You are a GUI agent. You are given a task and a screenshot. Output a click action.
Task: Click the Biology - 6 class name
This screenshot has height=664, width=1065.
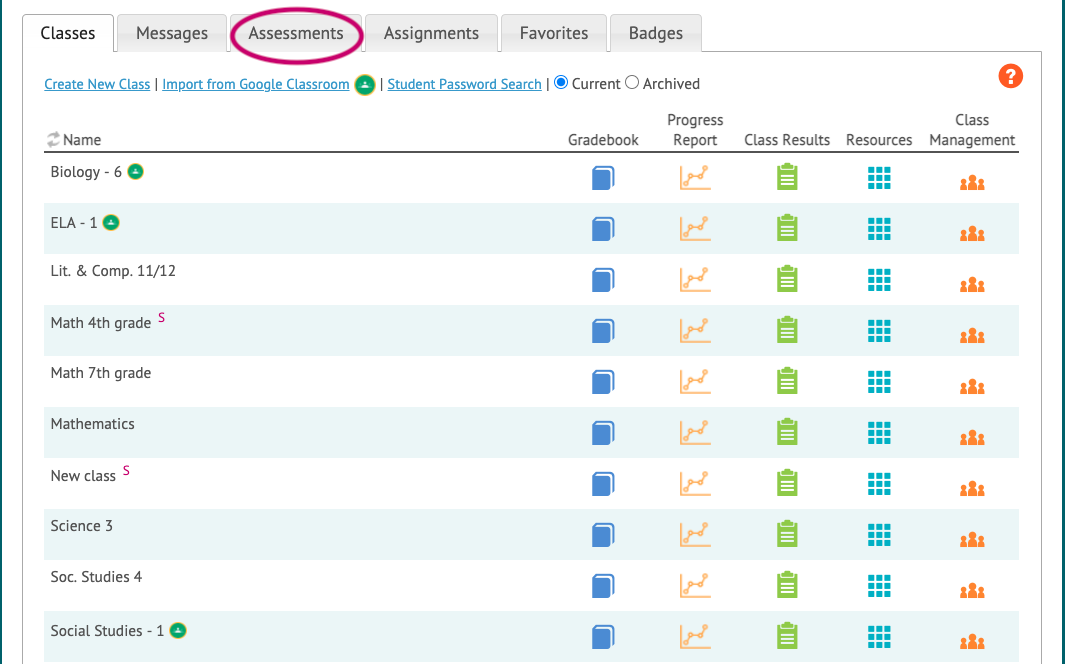click(86, 172)
